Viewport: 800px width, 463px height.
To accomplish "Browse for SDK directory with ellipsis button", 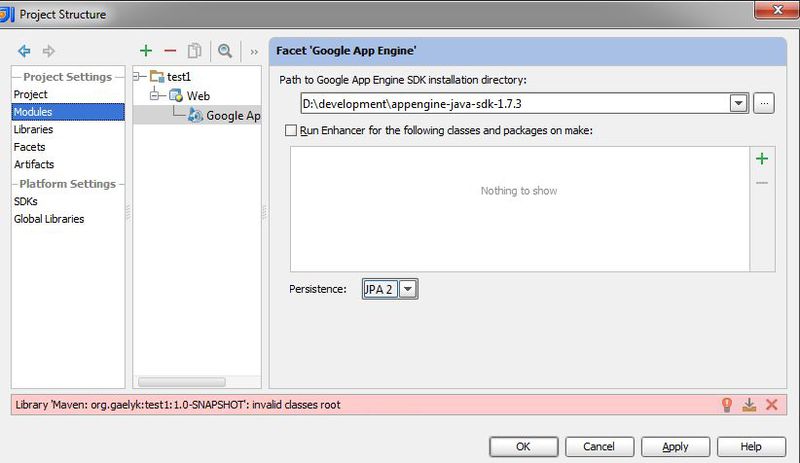I will 764,103.
